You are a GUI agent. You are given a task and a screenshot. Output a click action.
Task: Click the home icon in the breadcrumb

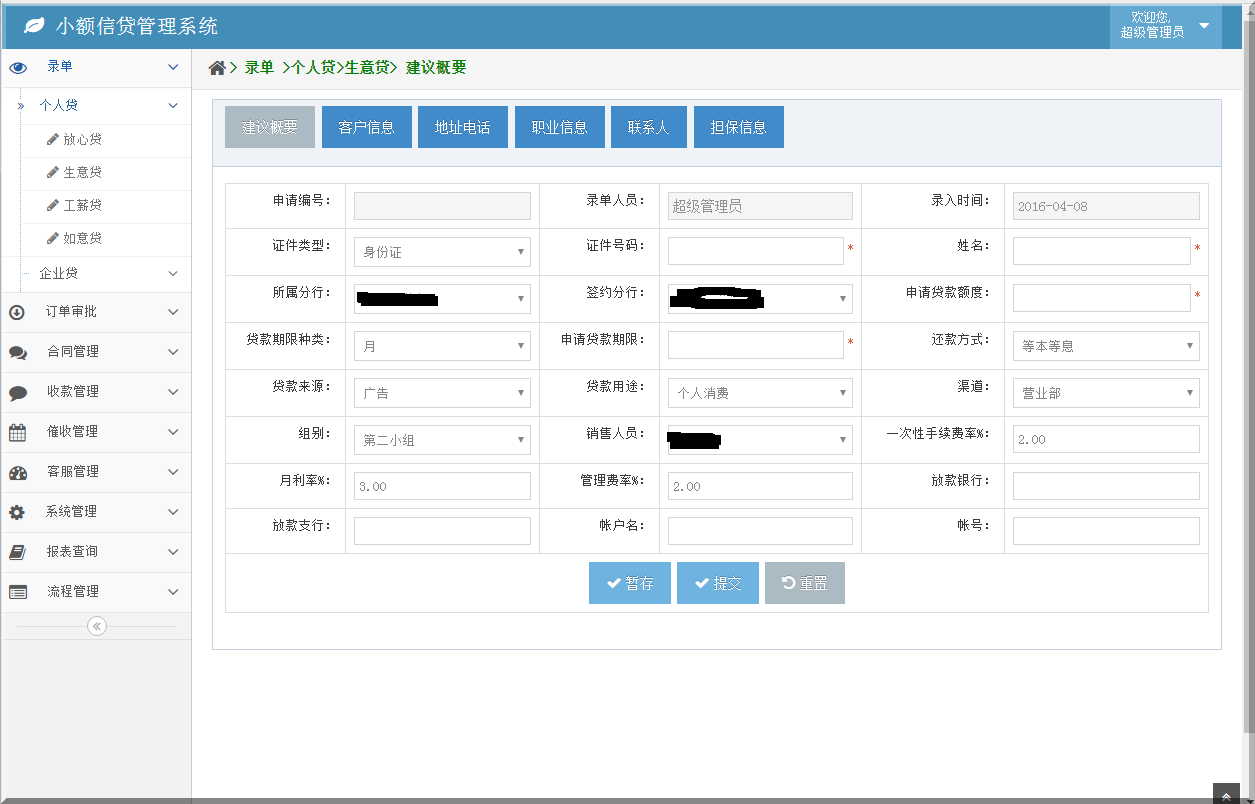click(217, 68)
